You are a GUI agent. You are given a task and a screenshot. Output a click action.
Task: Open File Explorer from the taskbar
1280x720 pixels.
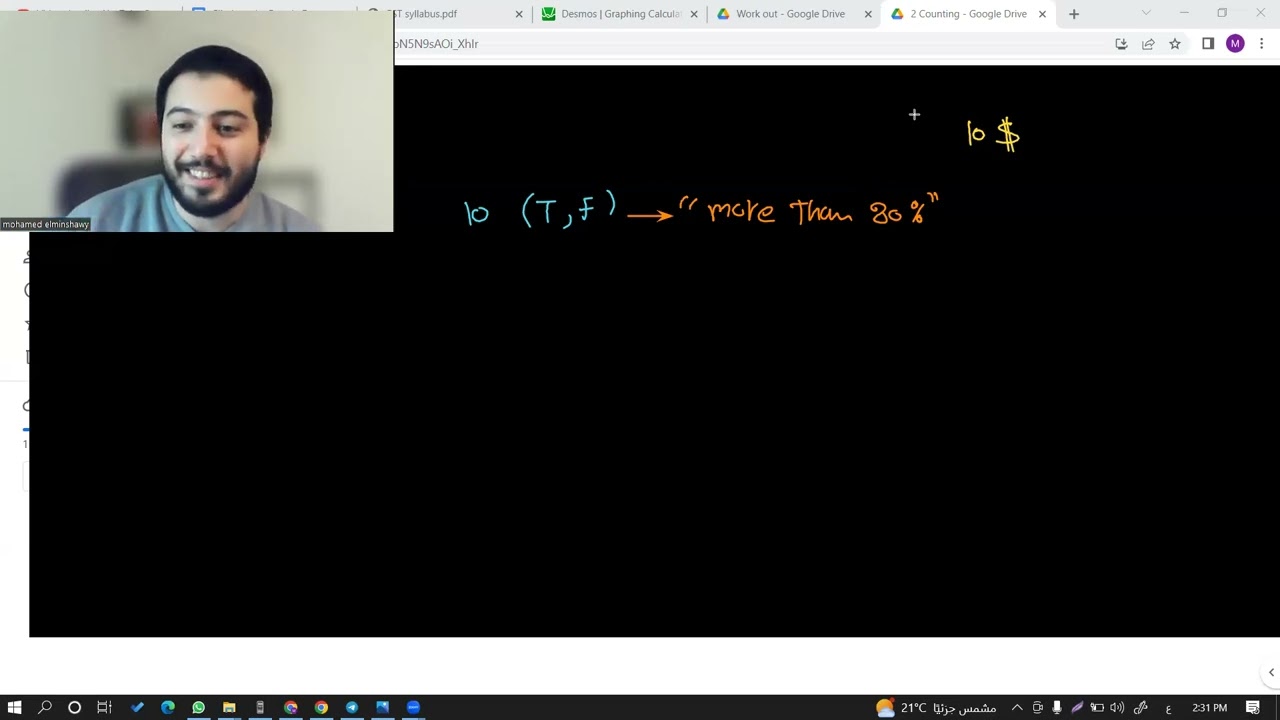coord(229,708)
